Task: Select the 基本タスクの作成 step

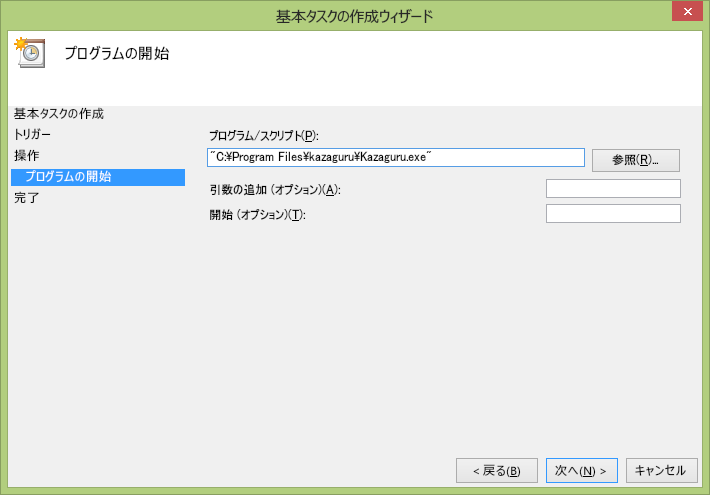Action: (x=59, y=114)
